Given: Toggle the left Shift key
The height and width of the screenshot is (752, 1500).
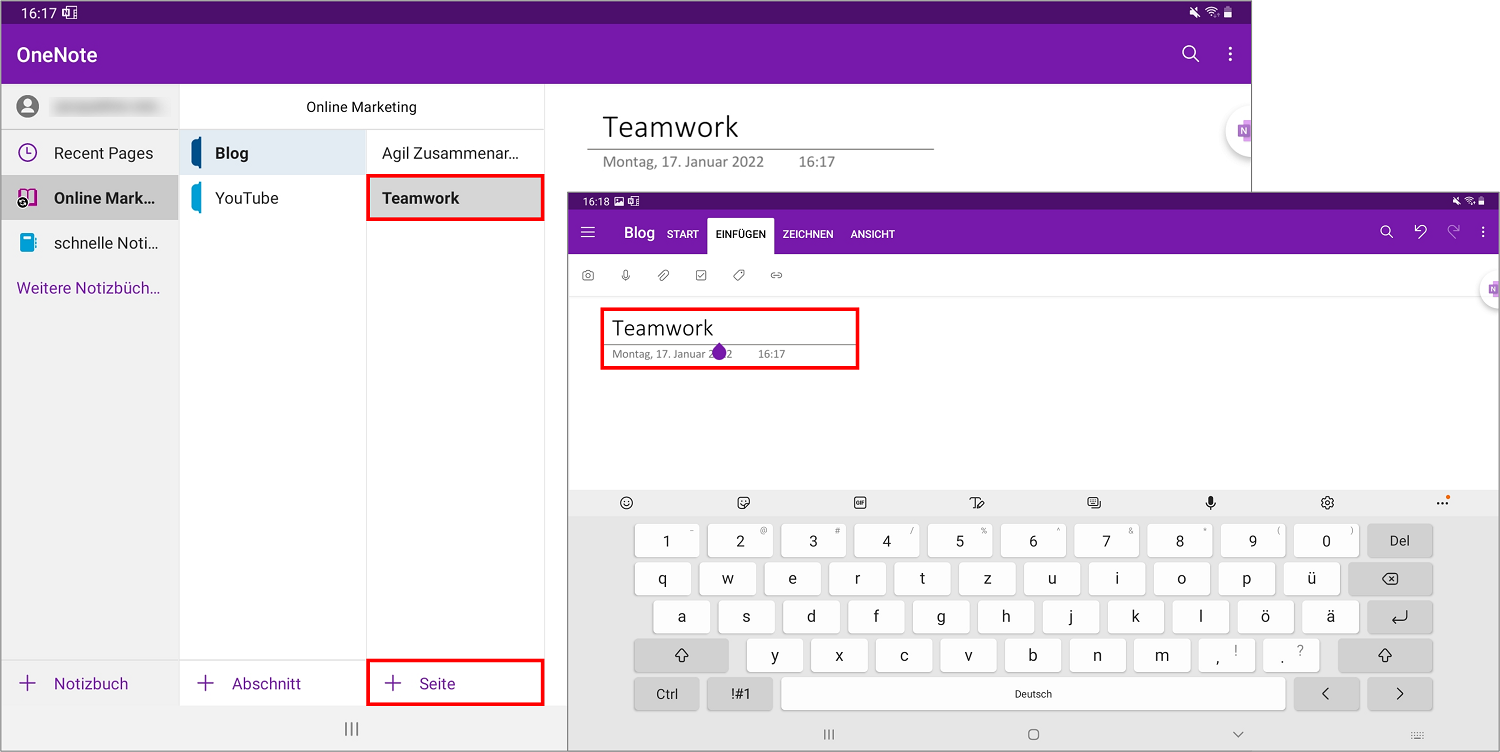Looking at the screenshot, I should pos(682,656).
